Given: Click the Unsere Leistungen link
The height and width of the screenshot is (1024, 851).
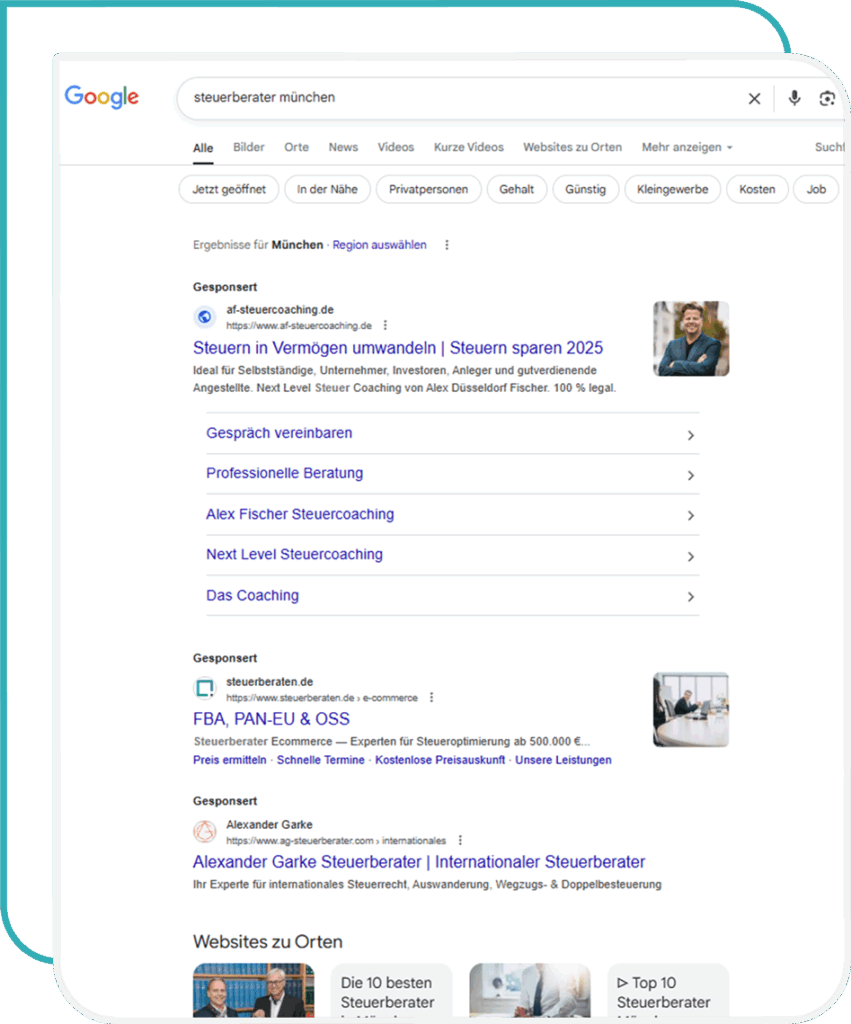Looking at the screenshot, I should click(x=564, y=760).
